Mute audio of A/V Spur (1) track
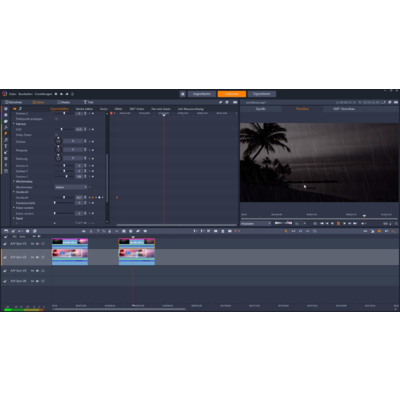 [37, 244]
